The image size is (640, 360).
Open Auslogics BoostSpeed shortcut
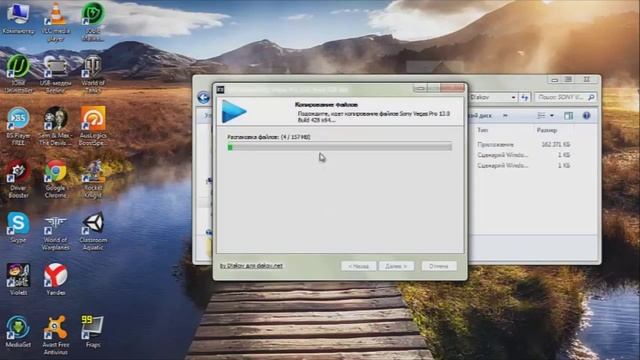click(93, 126)
